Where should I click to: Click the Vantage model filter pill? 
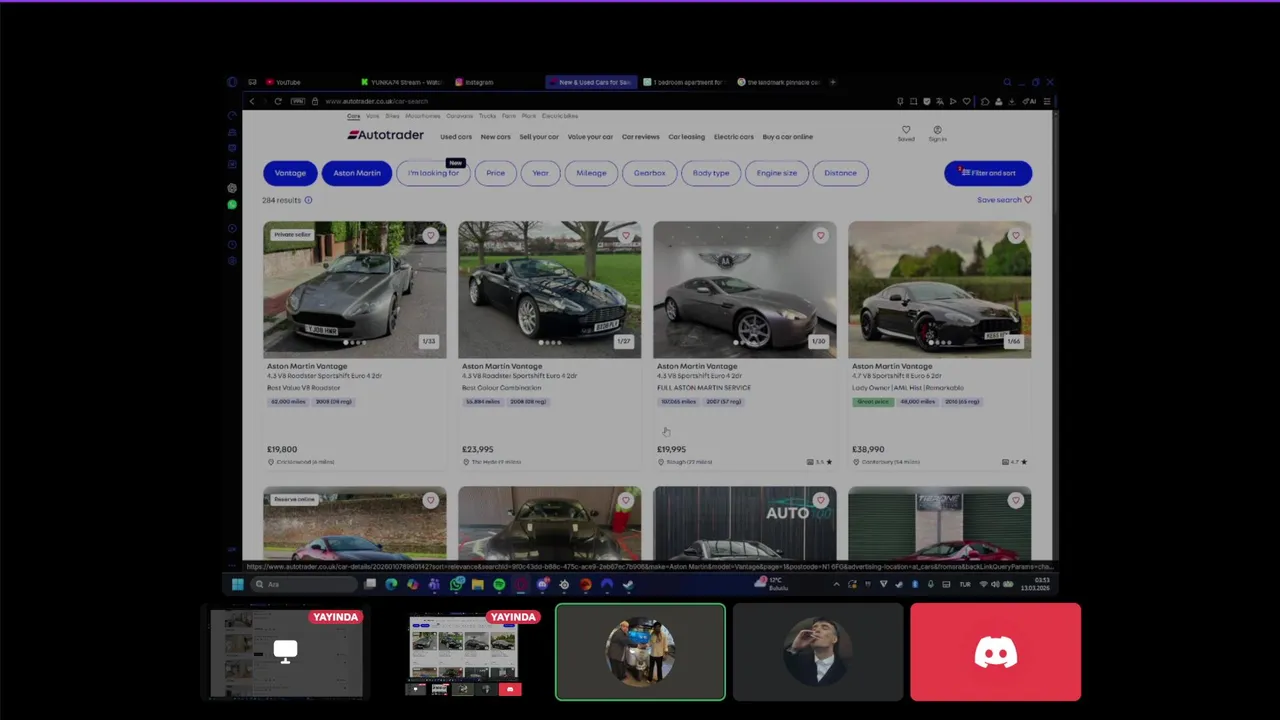[290, 173]
